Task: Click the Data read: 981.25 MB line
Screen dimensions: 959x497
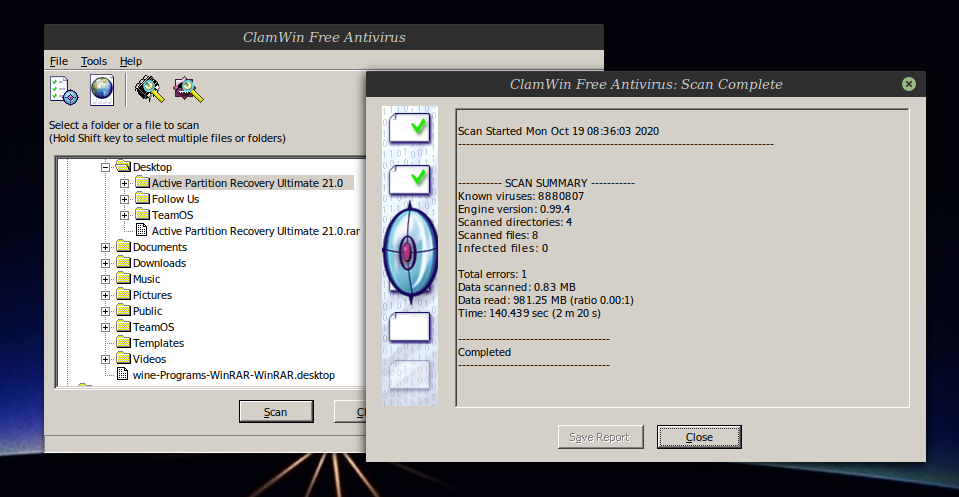Action: [546, 300]
